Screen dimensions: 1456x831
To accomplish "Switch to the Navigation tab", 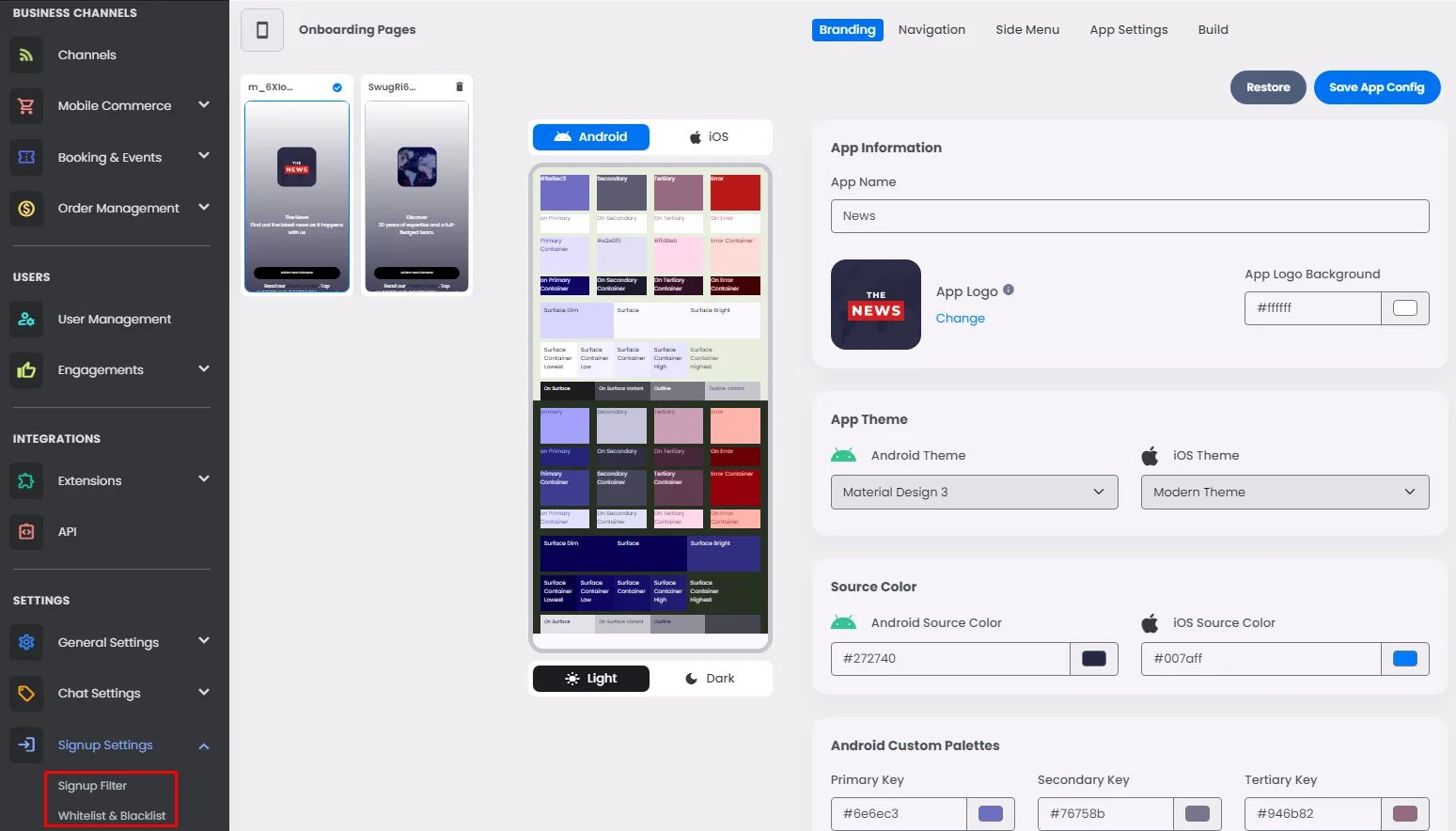I will [932, 30].
